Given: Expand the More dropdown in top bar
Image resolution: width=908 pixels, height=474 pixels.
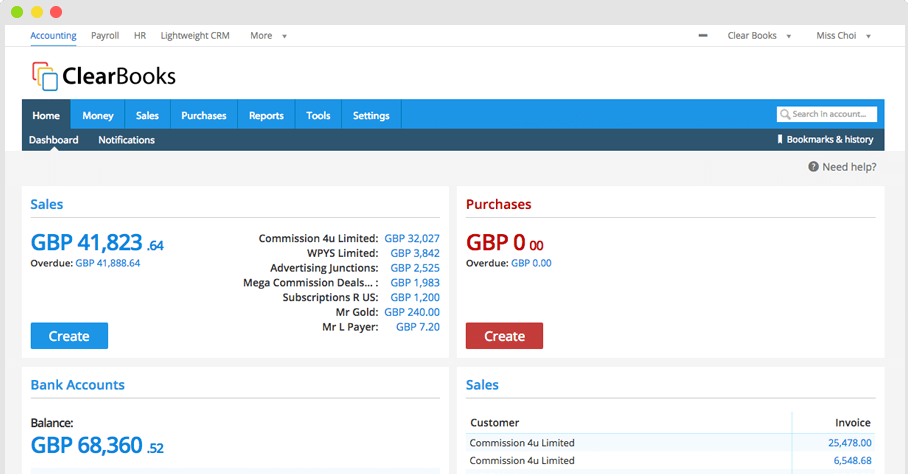Looking at the screenshot, I should point(268,36).
